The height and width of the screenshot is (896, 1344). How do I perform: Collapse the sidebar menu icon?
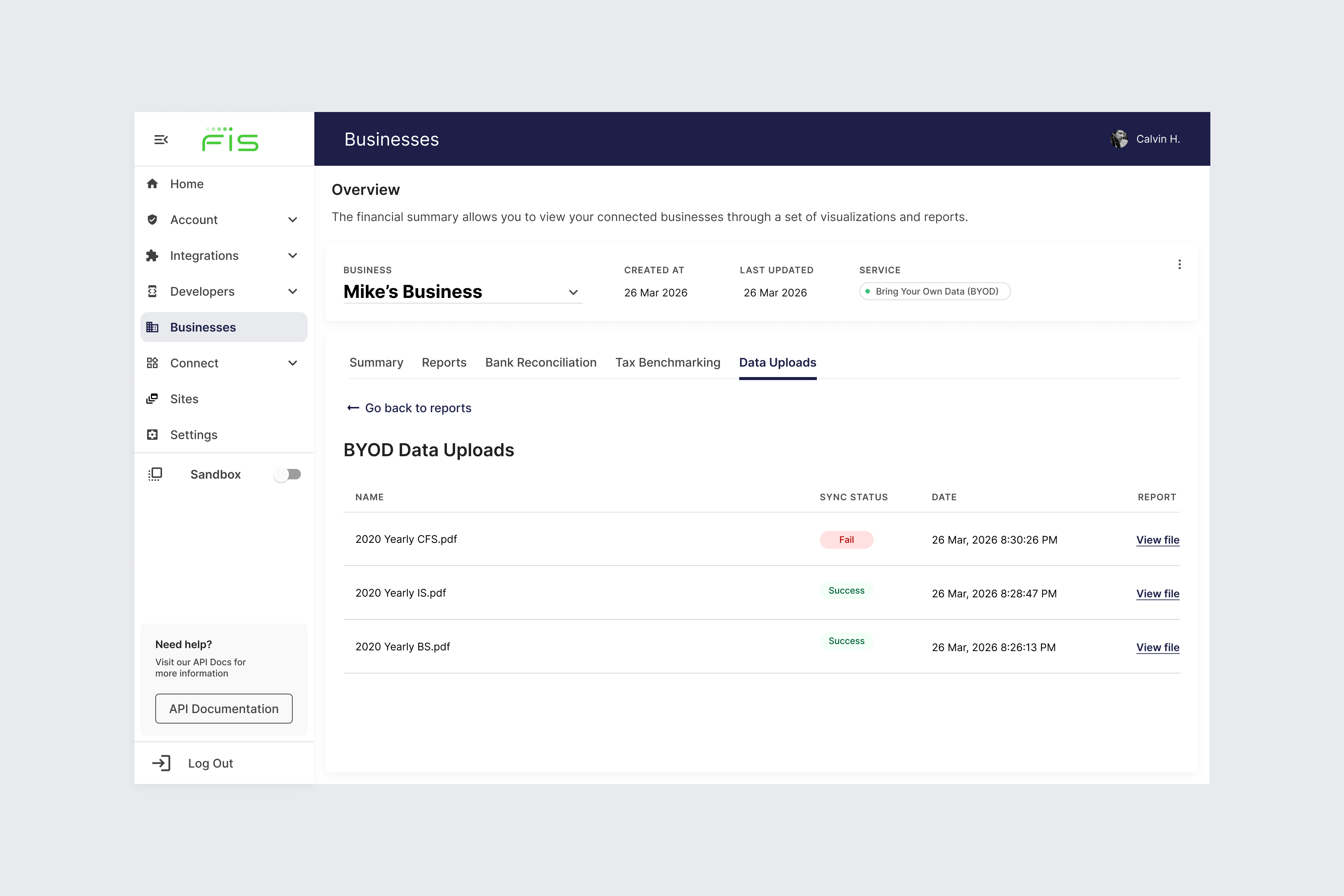161,139
